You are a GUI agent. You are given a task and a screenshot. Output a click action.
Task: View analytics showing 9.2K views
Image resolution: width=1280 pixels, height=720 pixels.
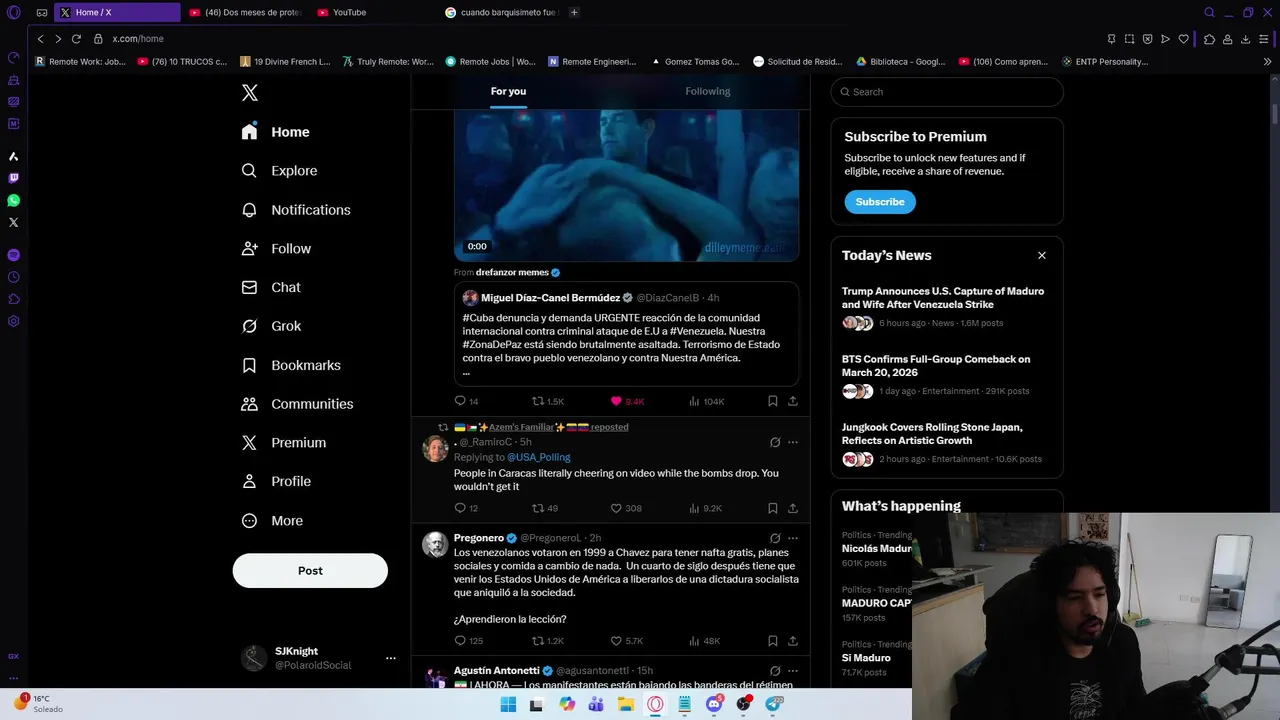706,508
